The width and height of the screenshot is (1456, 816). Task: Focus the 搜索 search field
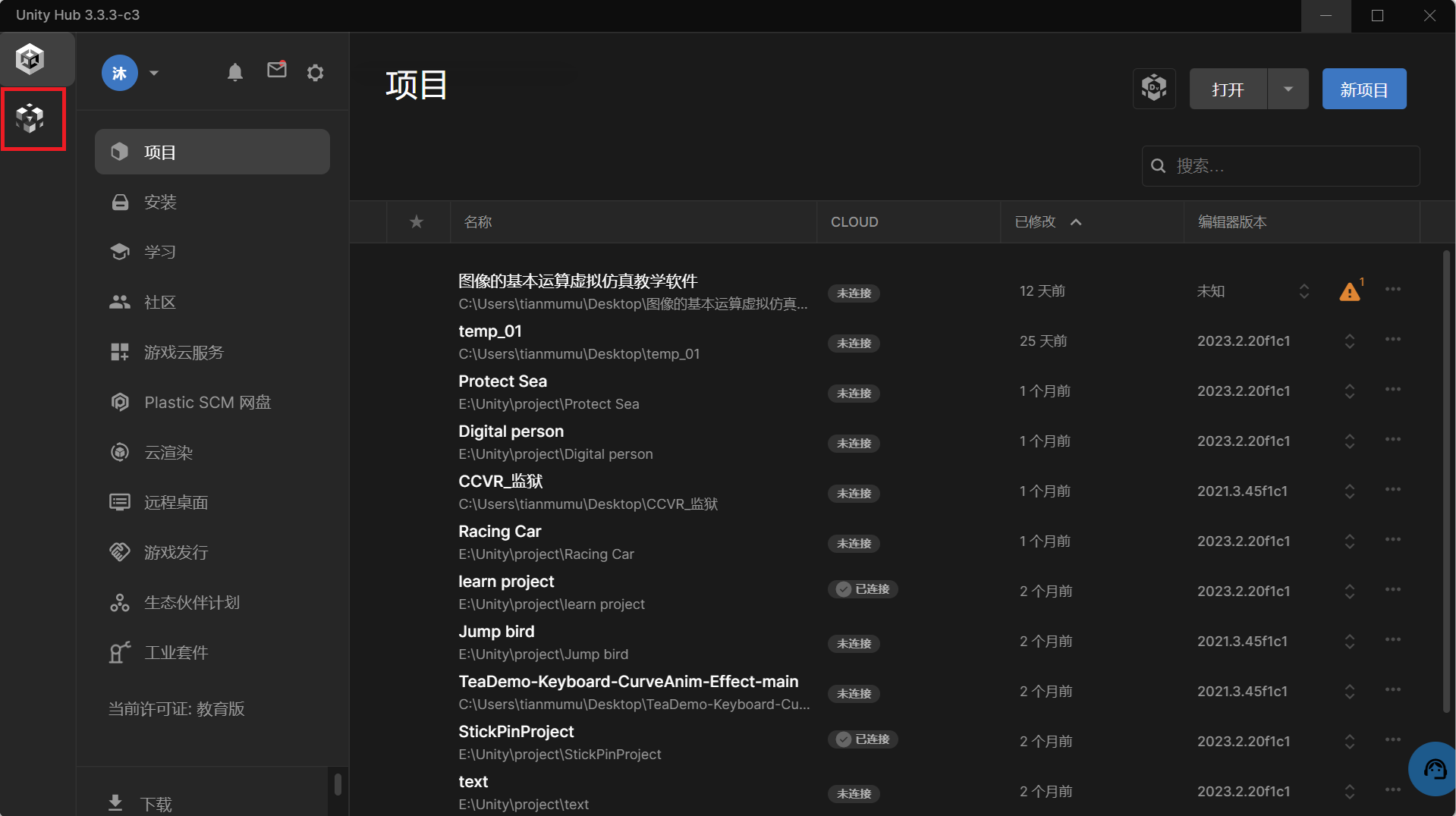1281,166
